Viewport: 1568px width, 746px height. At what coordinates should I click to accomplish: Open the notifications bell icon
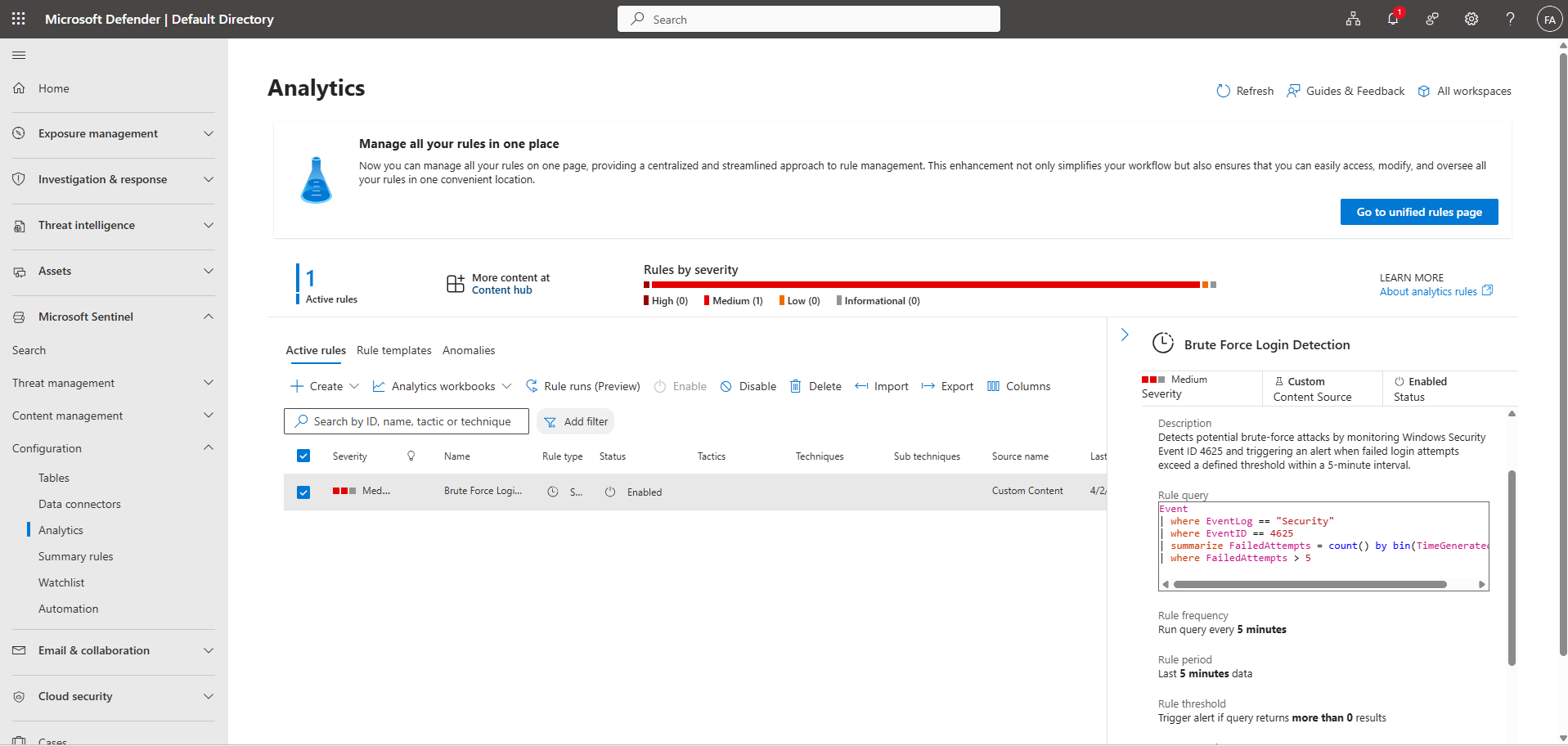click(1393, 19)
